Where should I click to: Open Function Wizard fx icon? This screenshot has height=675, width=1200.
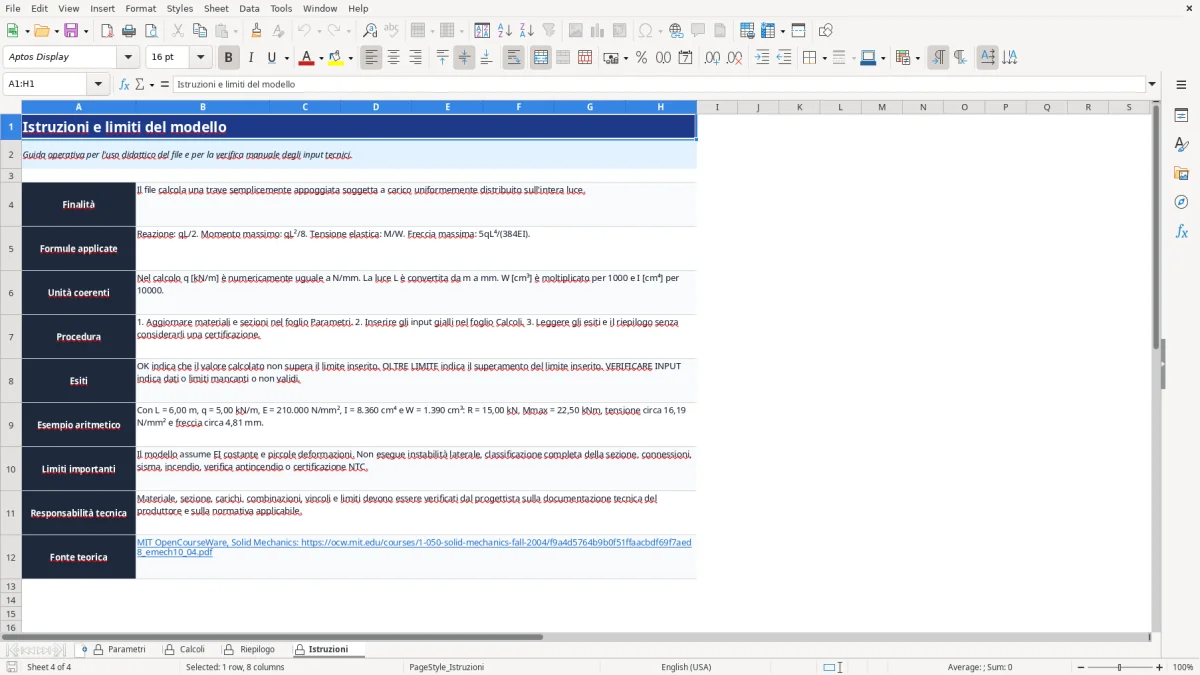(x=125, y=85)
